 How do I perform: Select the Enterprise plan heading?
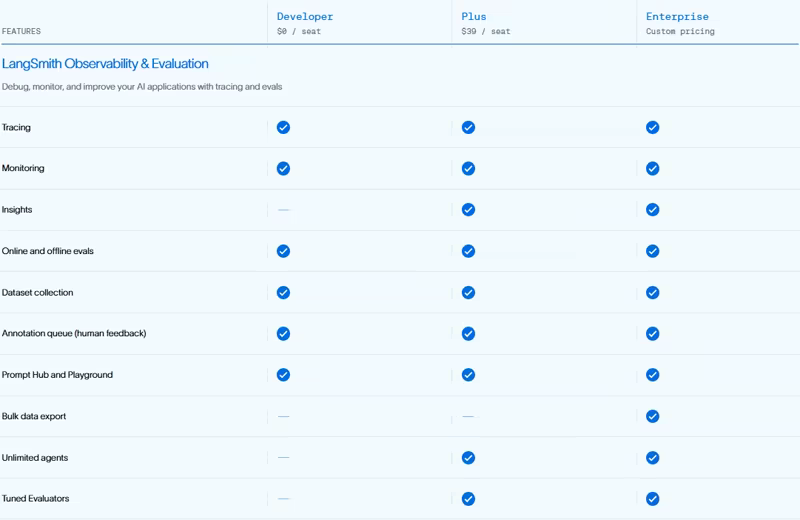(x=677, y=16)
